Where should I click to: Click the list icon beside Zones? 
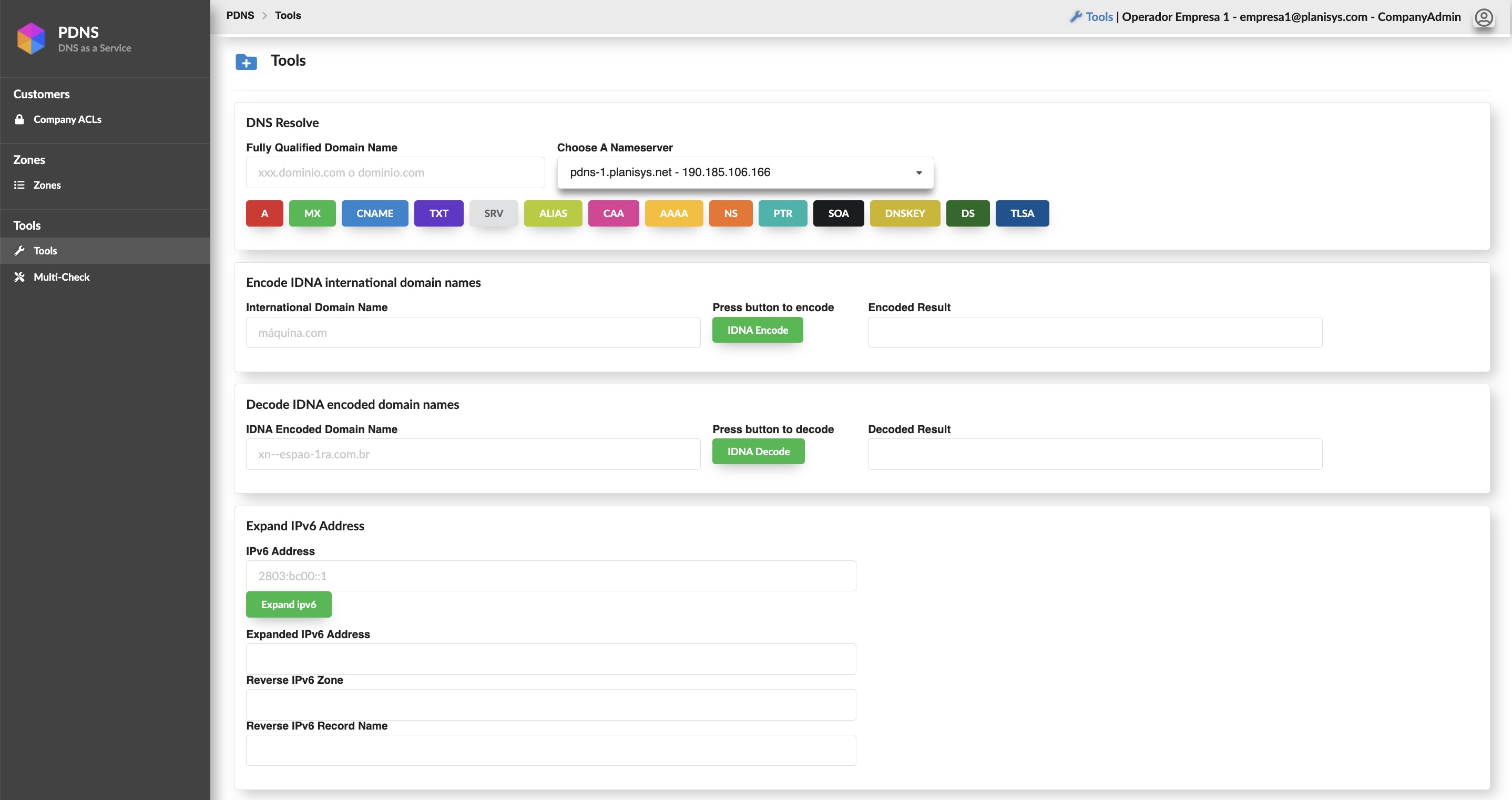[19, 185]
